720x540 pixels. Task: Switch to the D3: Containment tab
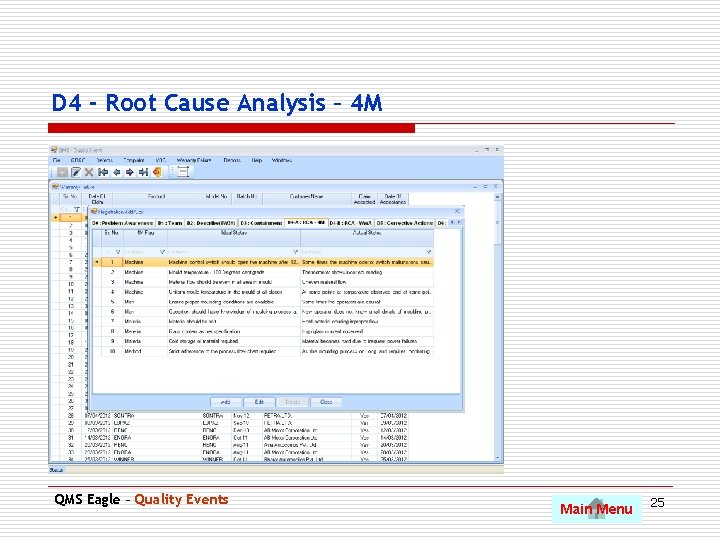pos(261,223)
